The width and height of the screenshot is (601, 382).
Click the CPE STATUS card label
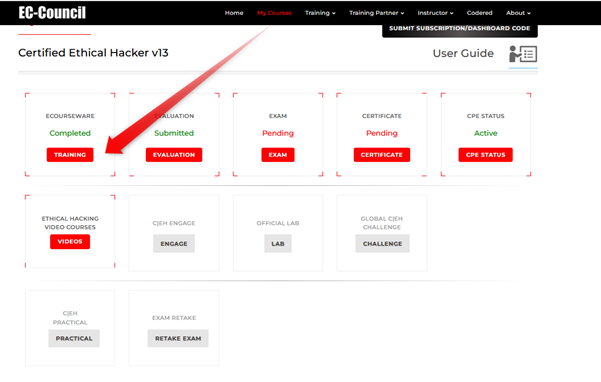(485, 116)
